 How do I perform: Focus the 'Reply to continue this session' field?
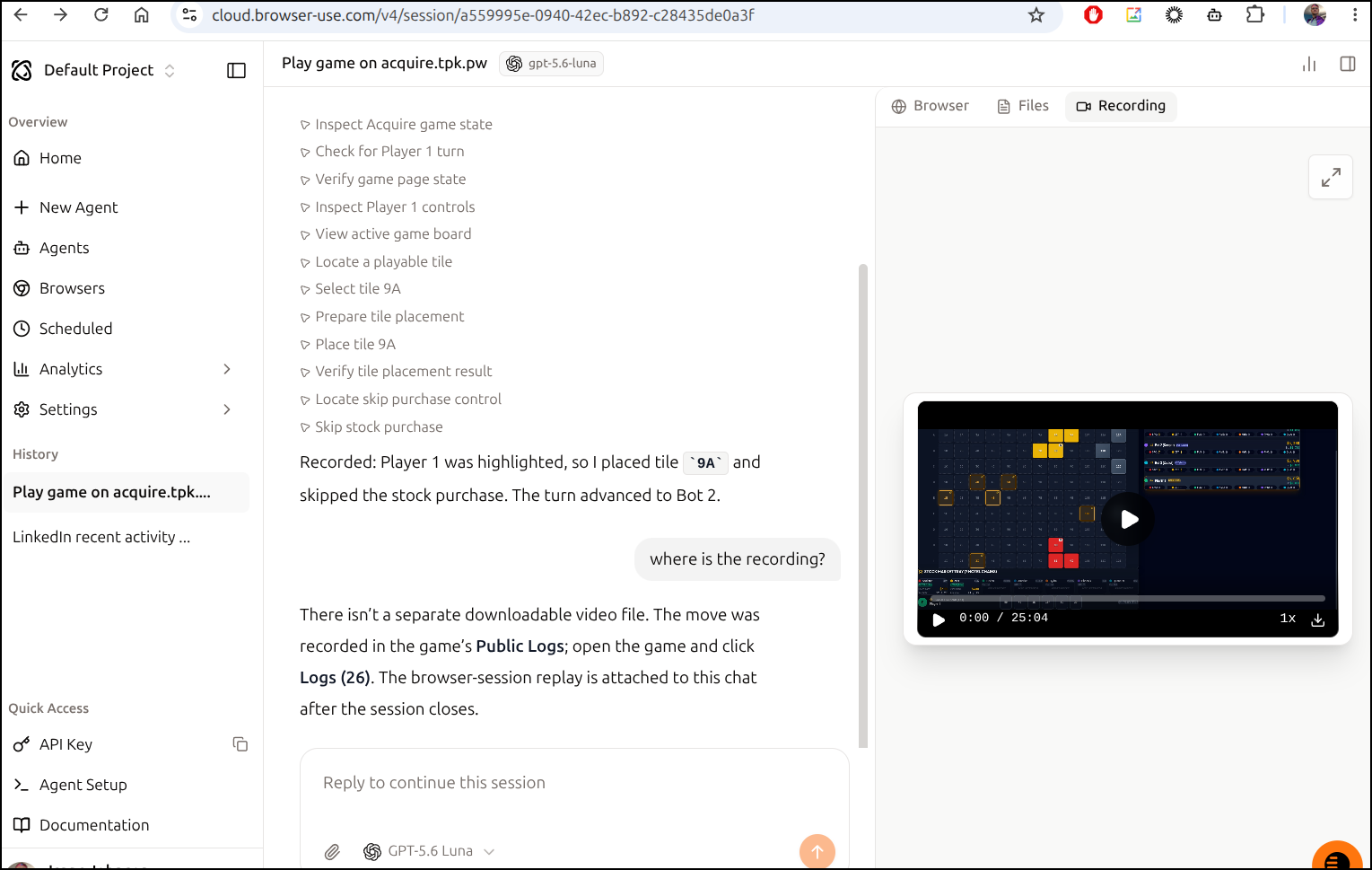click(x=574, y=783)
